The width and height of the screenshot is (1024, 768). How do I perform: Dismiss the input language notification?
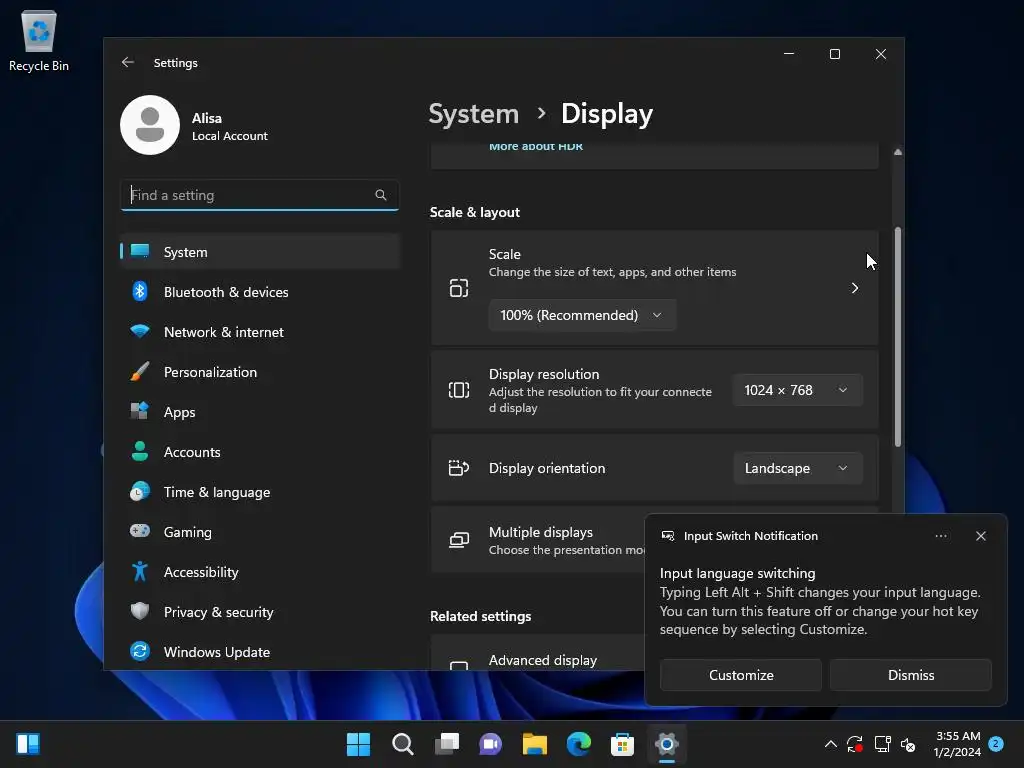coord(910,675)
